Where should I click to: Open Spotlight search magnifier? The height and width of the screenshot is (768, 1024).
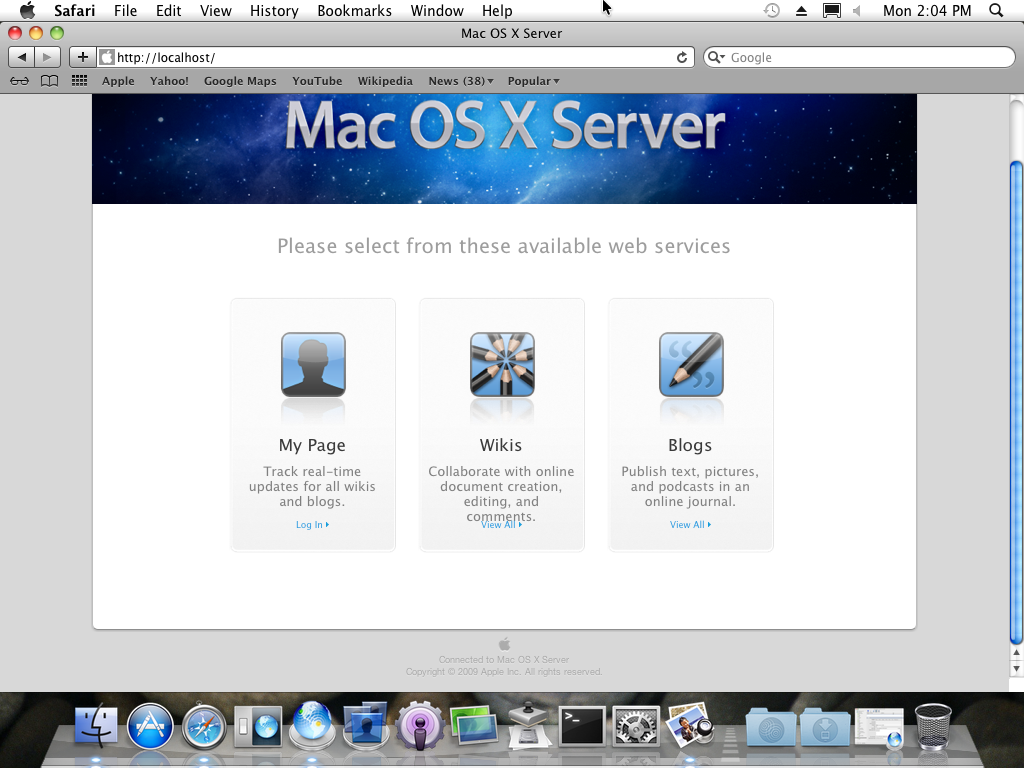pyautogui.click(x=996, y=10)
